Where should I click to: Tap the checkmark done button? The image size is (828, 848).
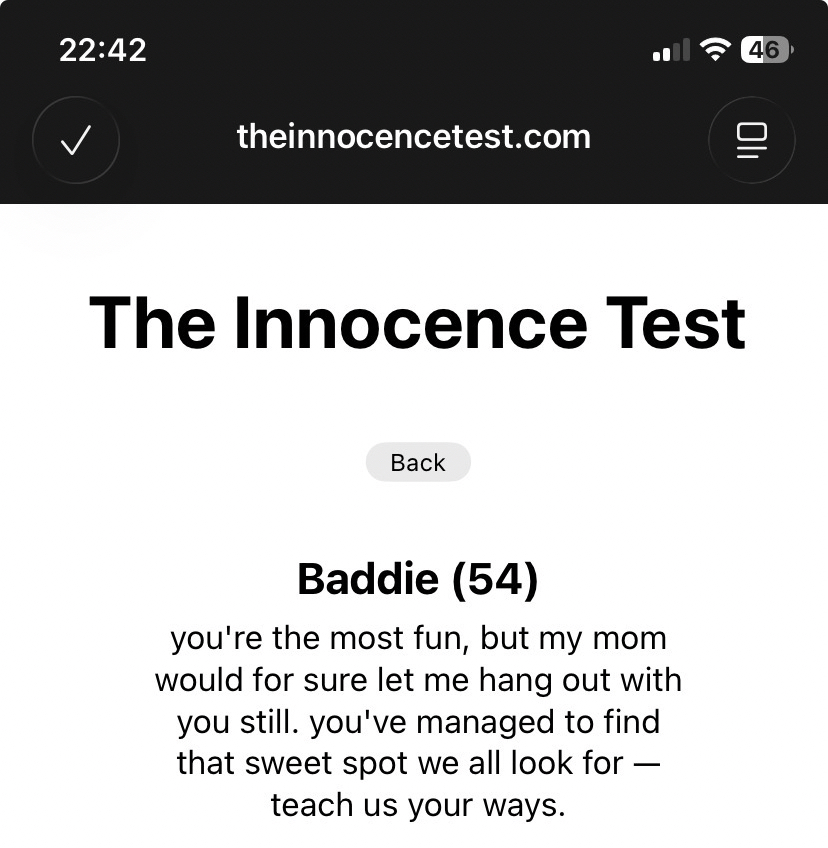coord(76,141)
